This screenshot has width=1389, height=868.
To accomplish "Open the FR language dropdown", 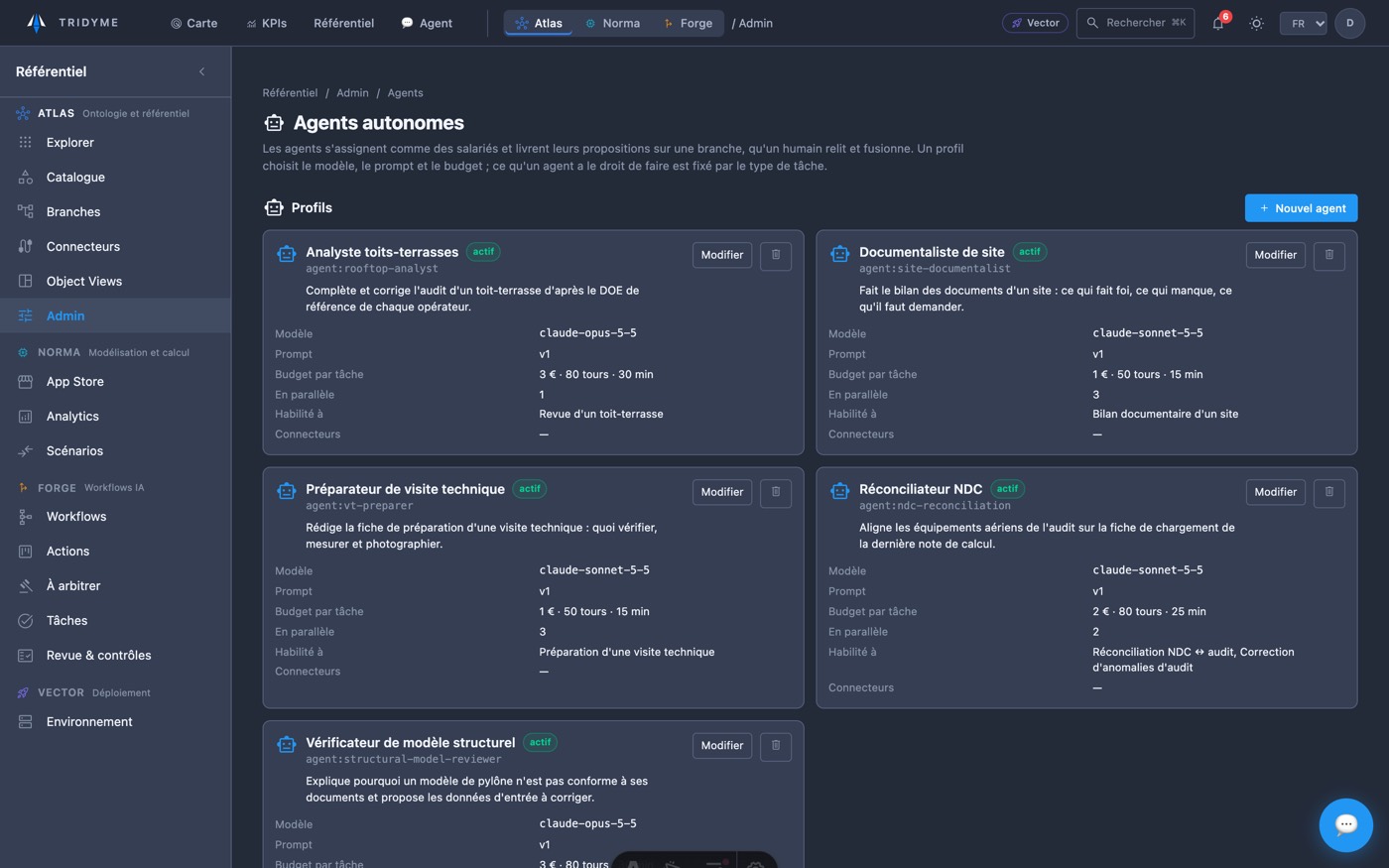I will [1303, 23].
